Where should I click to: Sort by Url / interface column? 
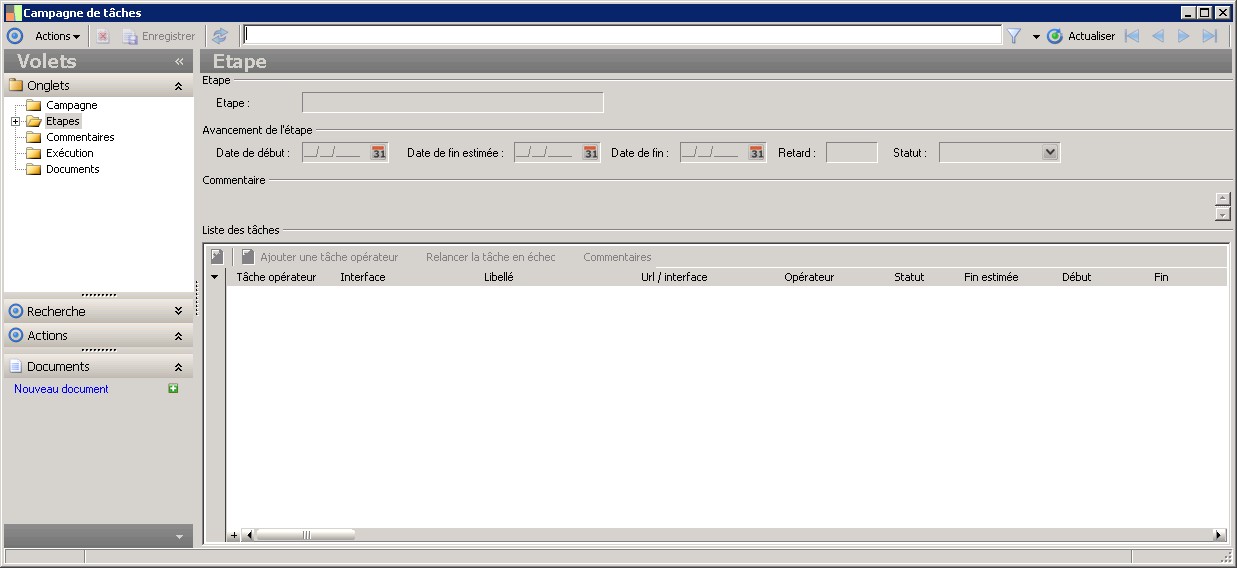point(674,277)
